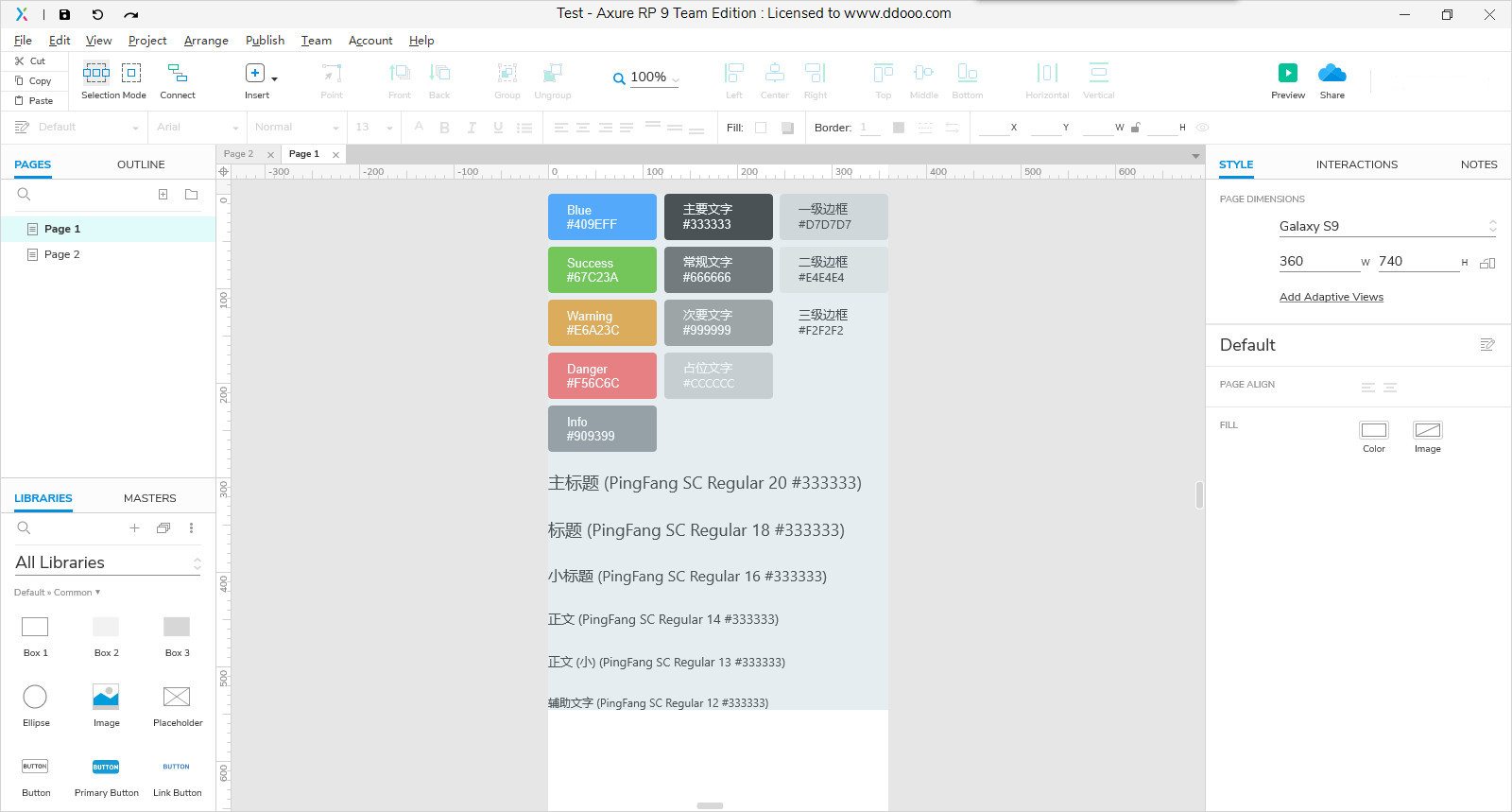
Task: Send selection to Back
Action: tap(439, 80)
